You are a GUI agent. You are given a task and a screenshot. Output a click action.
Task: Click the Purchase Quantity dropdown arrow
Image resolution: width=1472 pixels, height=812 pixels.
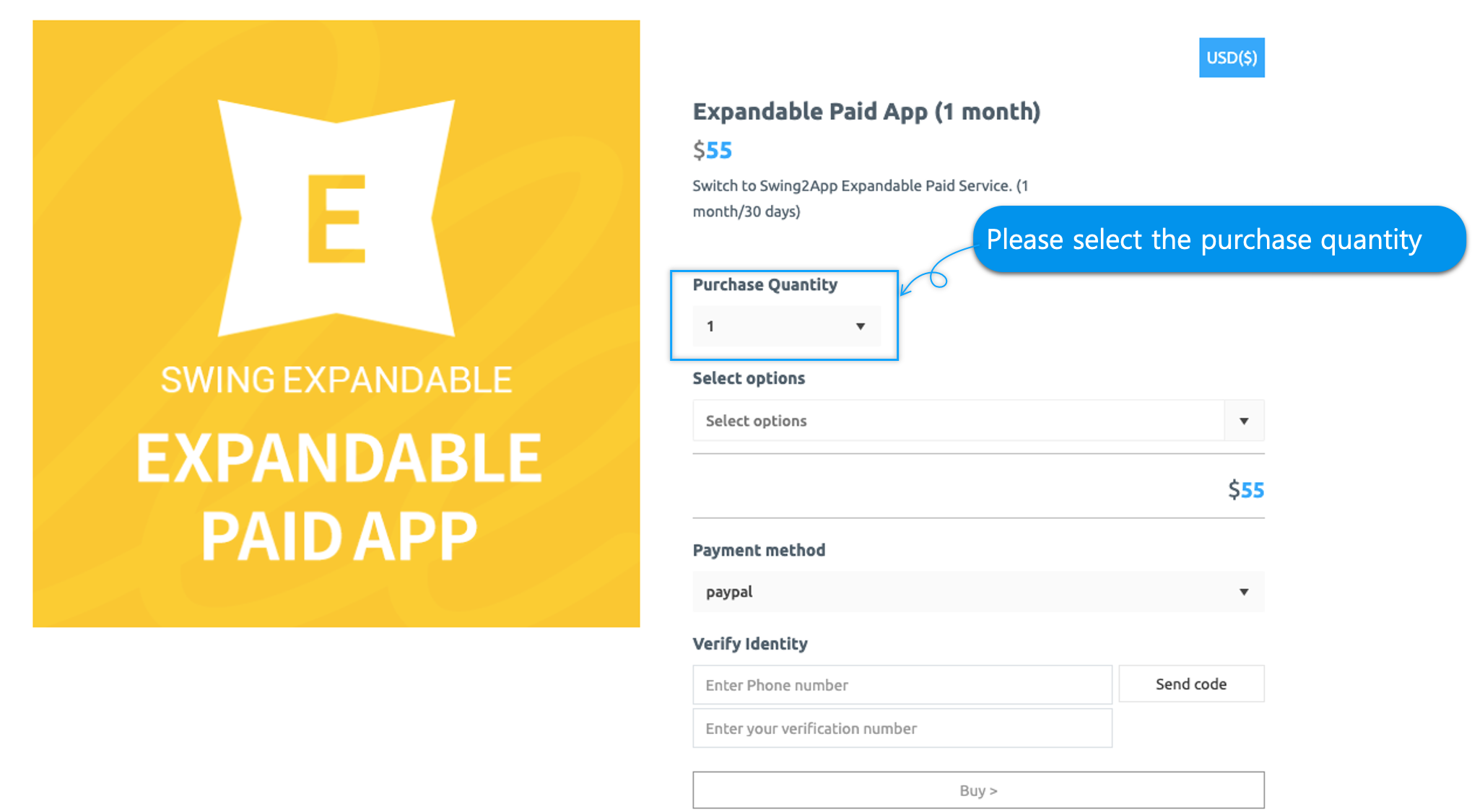860,326
